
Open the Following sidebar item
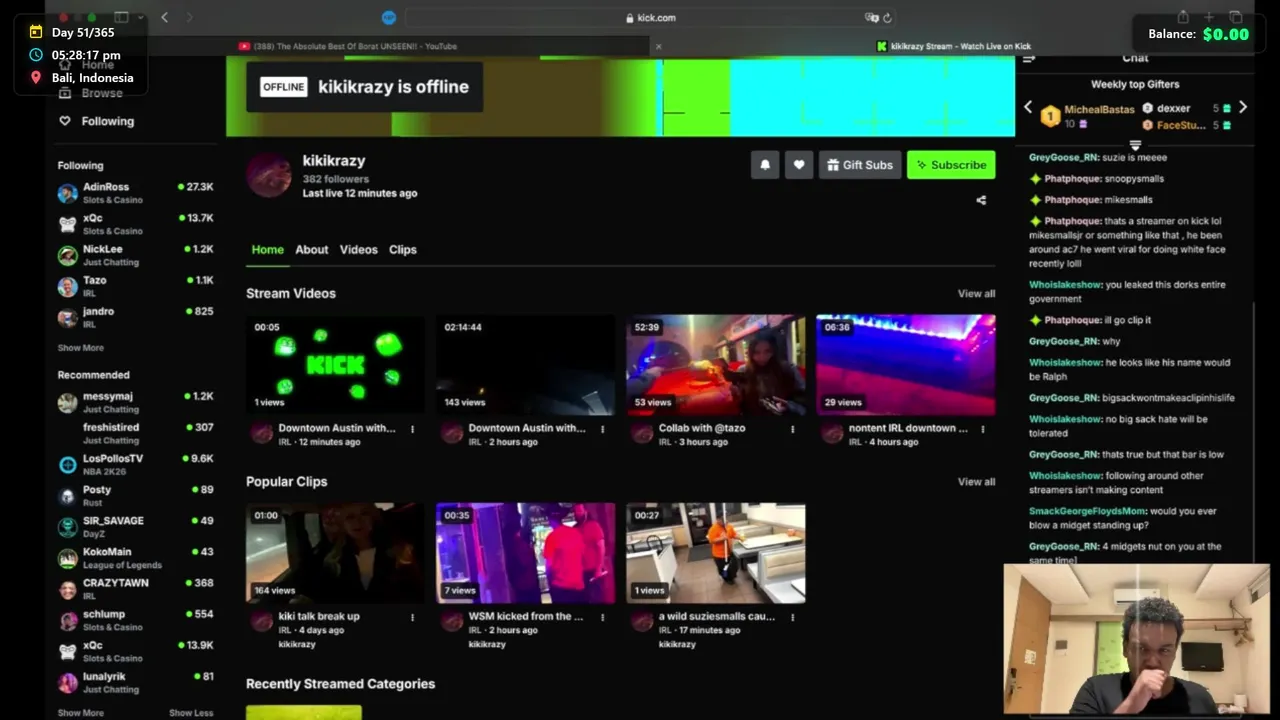(96, 121)
